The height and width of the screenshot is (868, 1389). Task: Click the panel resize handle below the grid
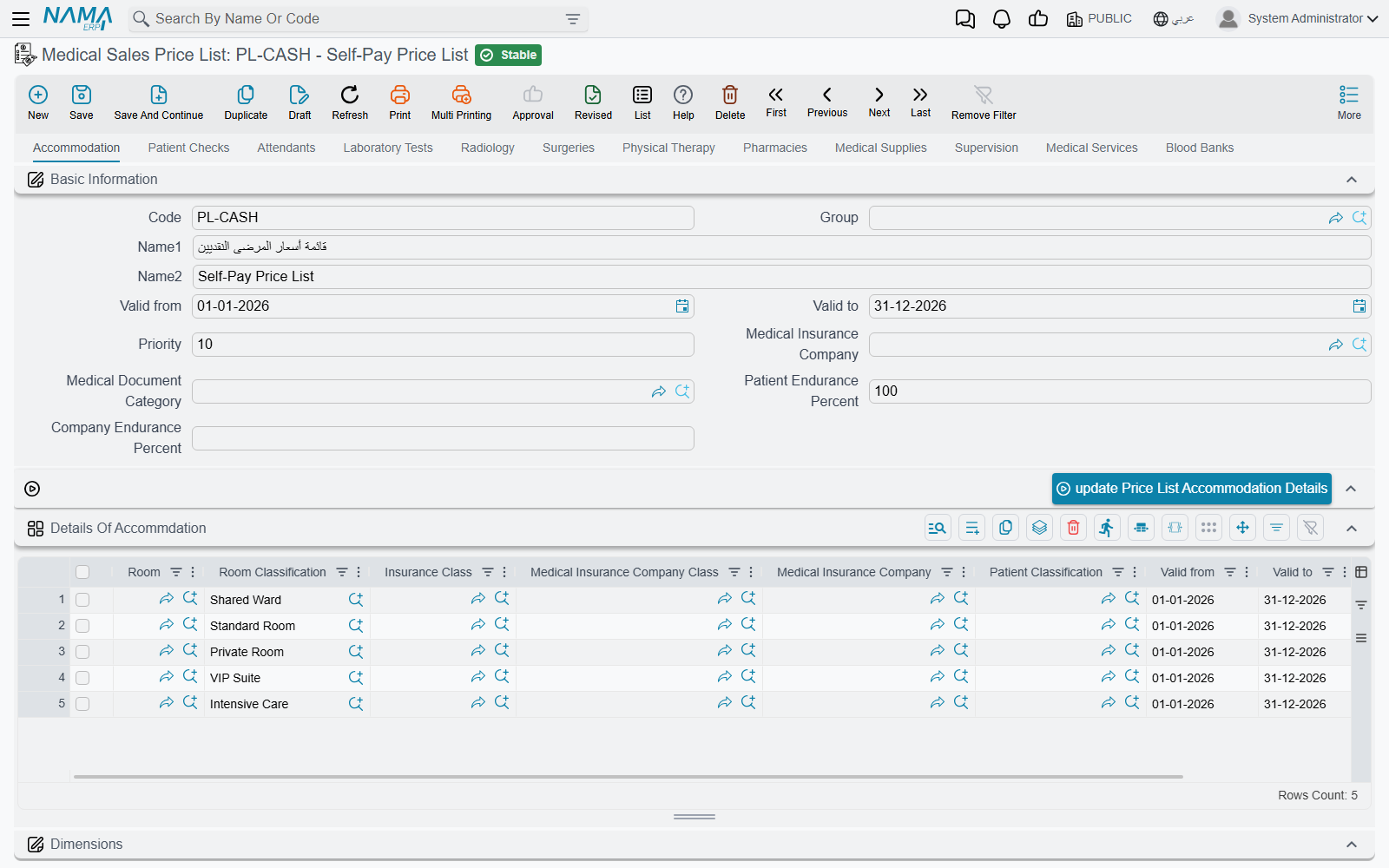pyautogui.click(x=694, y=817)
